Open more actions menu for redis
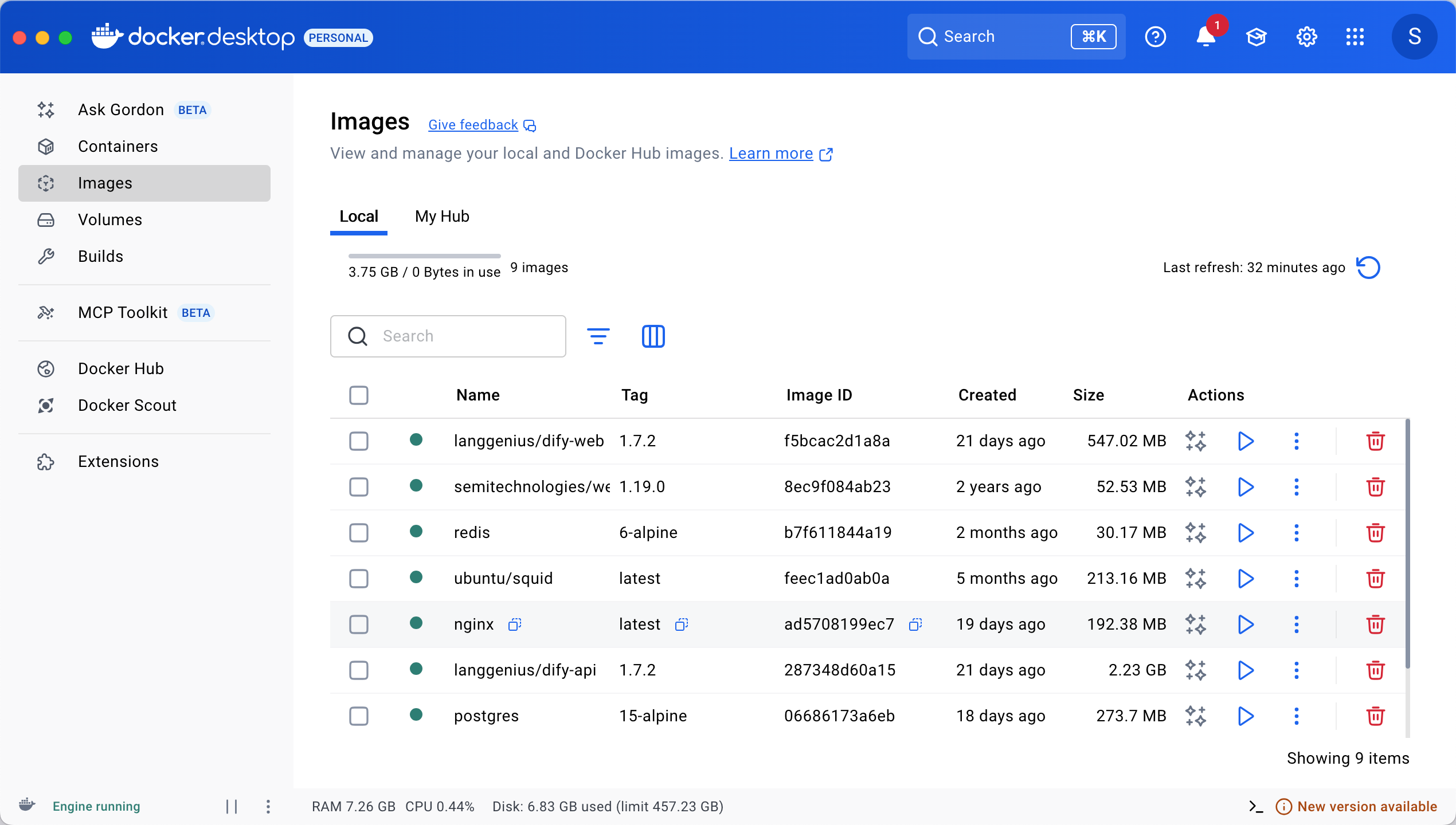 [x=1296, y=533]
